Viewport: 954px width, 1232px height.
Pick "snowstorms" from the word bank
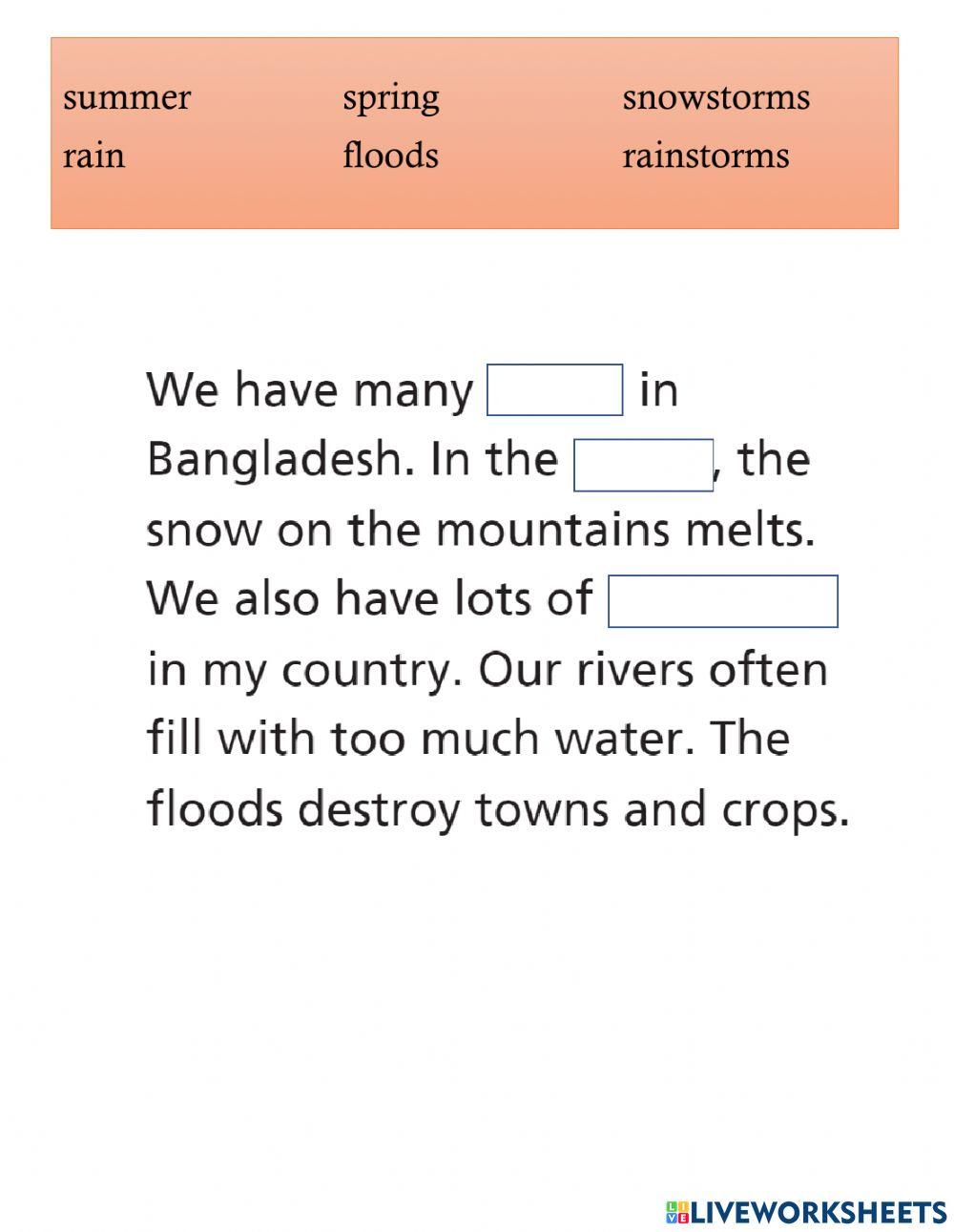pos(715,97)
